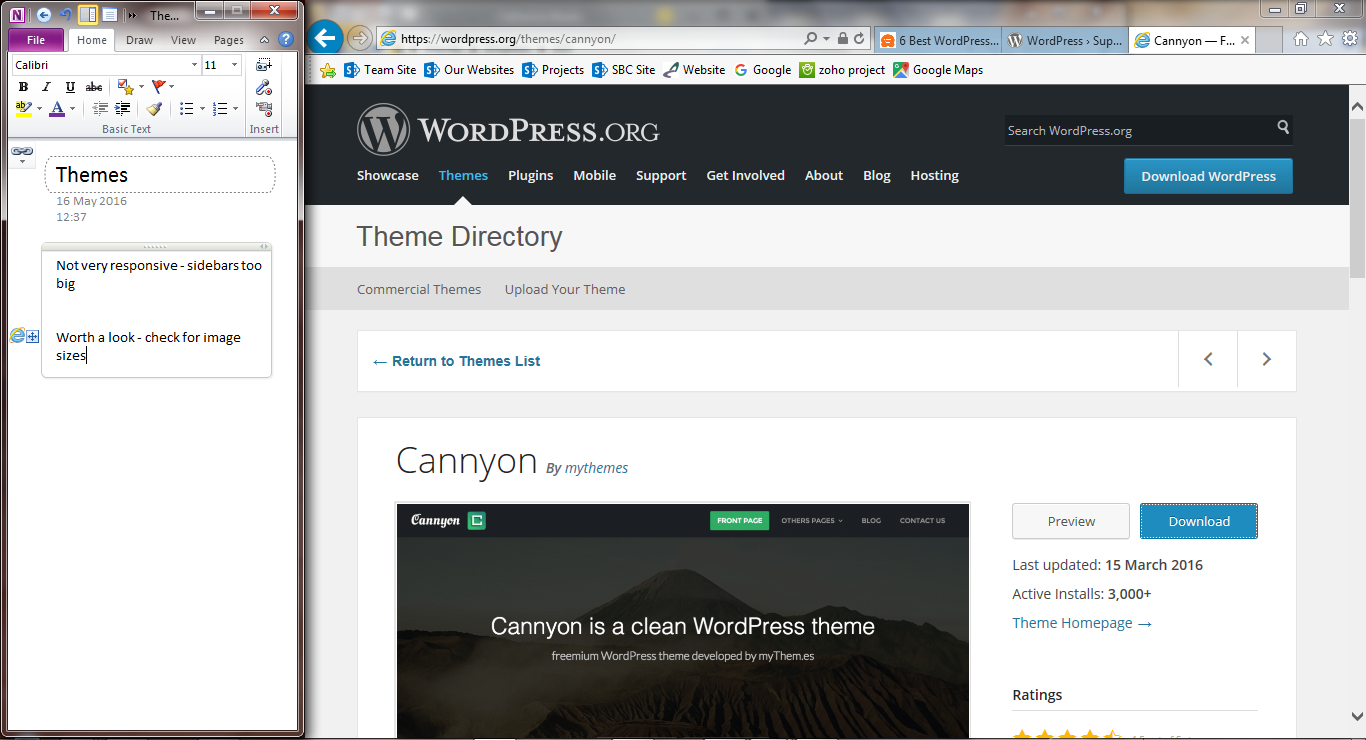Go to next theme using right chevron
The height and width of the screenshot is (740, 1366).
click(1266, 360)
